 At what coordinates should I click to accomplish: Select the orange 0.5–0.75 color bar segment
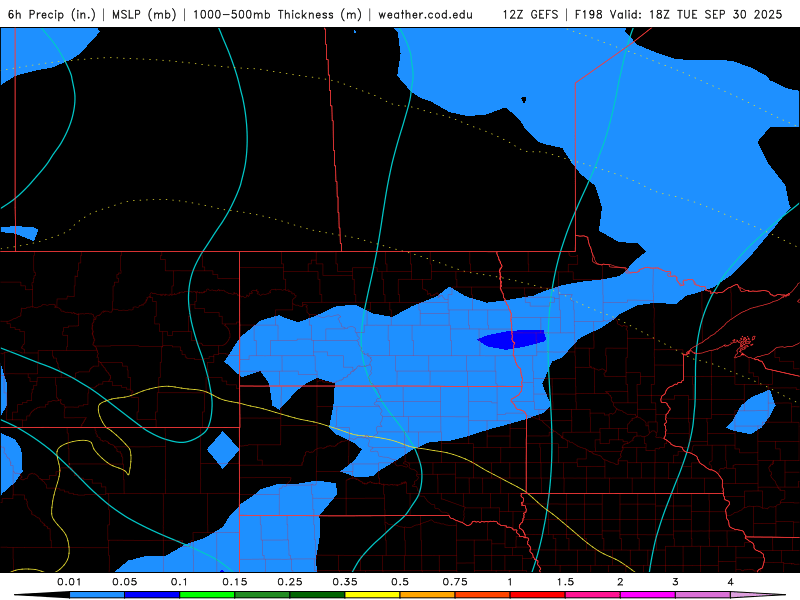(428, 595)
